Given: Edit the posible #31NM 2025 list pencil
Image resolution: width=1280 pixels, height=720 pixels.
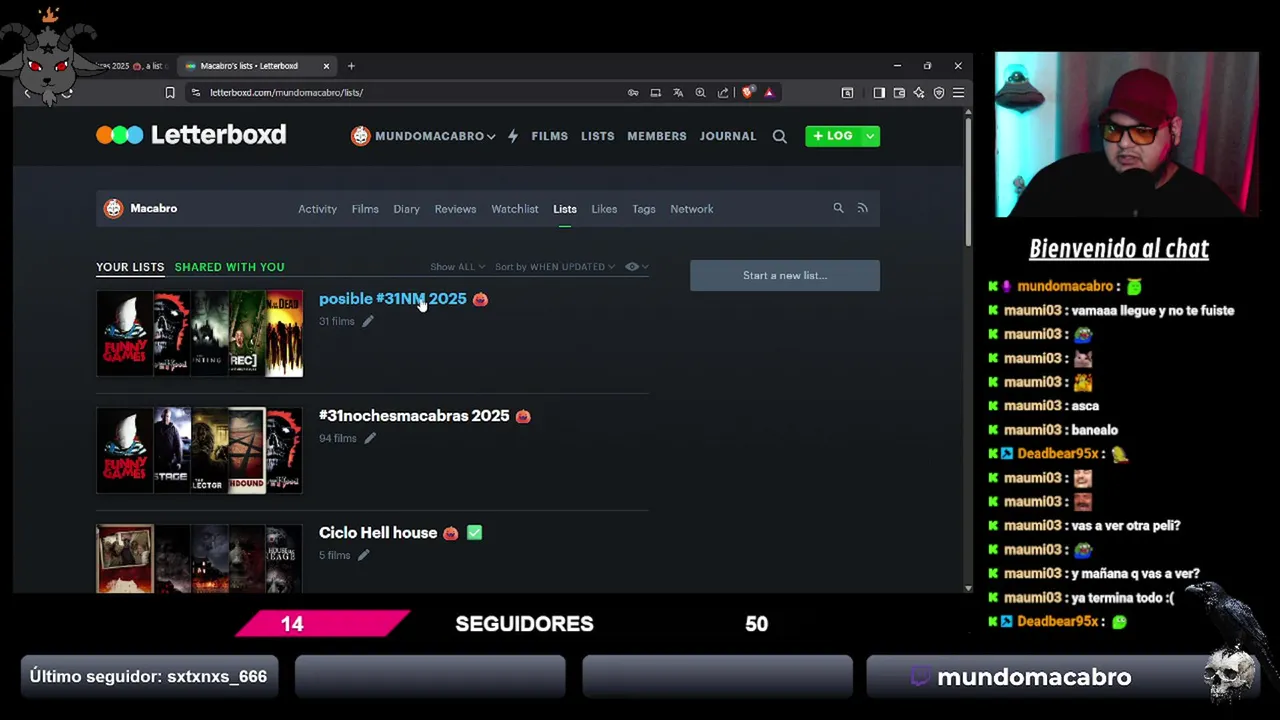Looking at the screenshot, I should pos(367,321).
